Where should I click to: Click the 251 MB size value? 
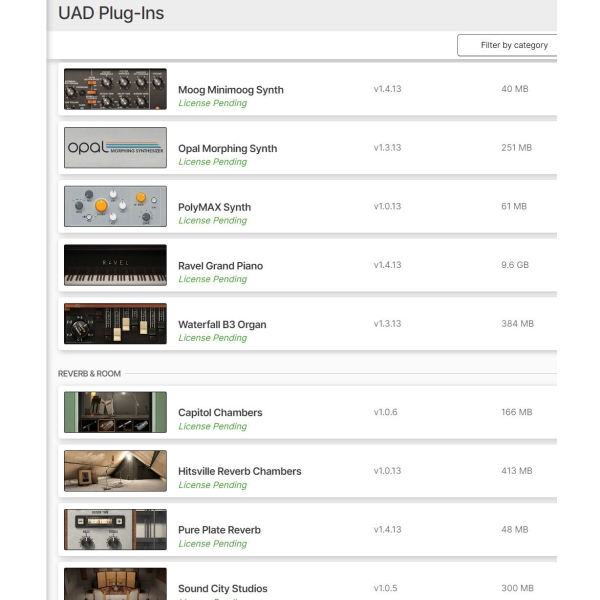(517, 148)
